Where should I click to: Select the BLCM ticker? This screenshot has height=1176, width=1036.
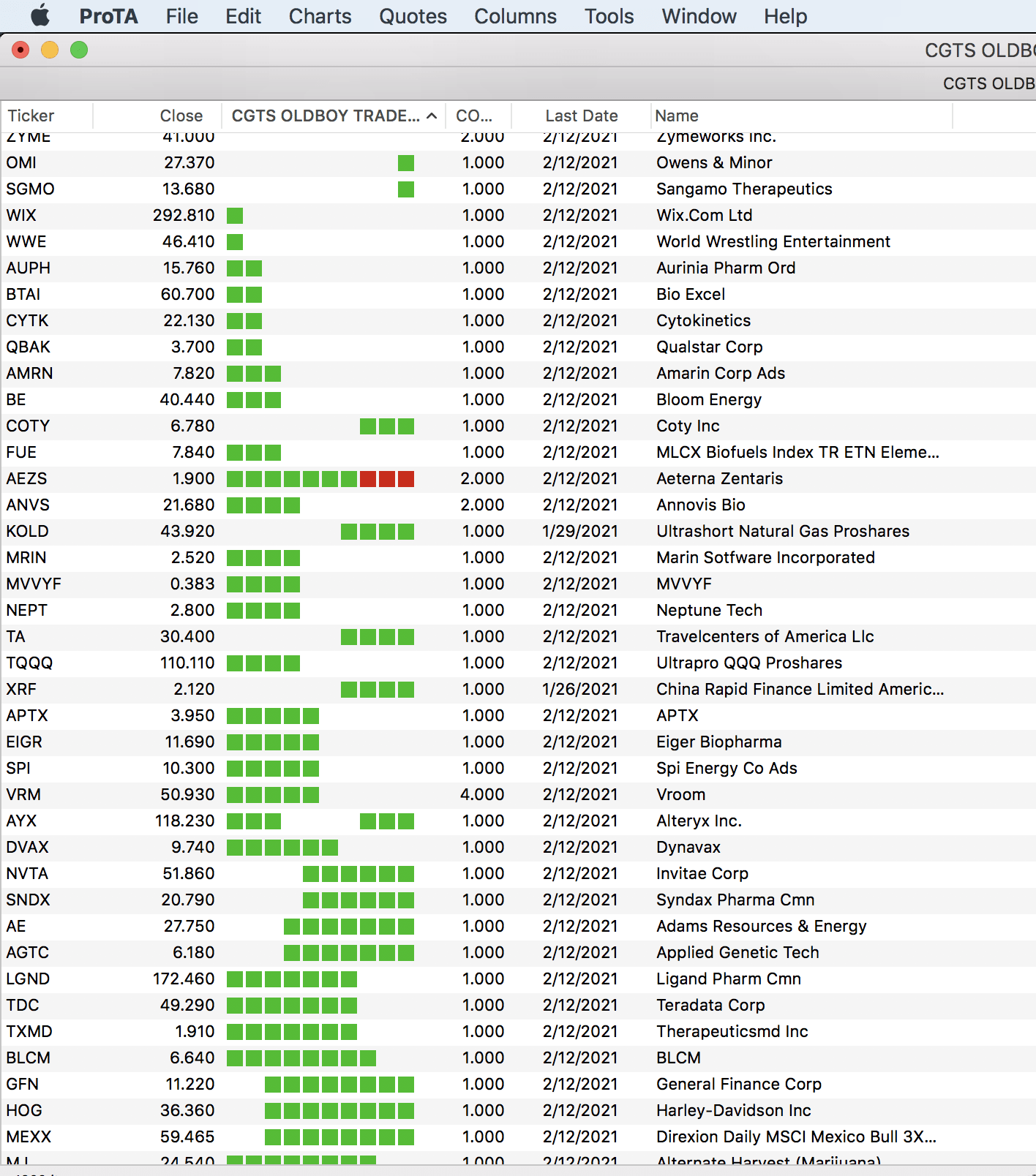(28, 1058)
